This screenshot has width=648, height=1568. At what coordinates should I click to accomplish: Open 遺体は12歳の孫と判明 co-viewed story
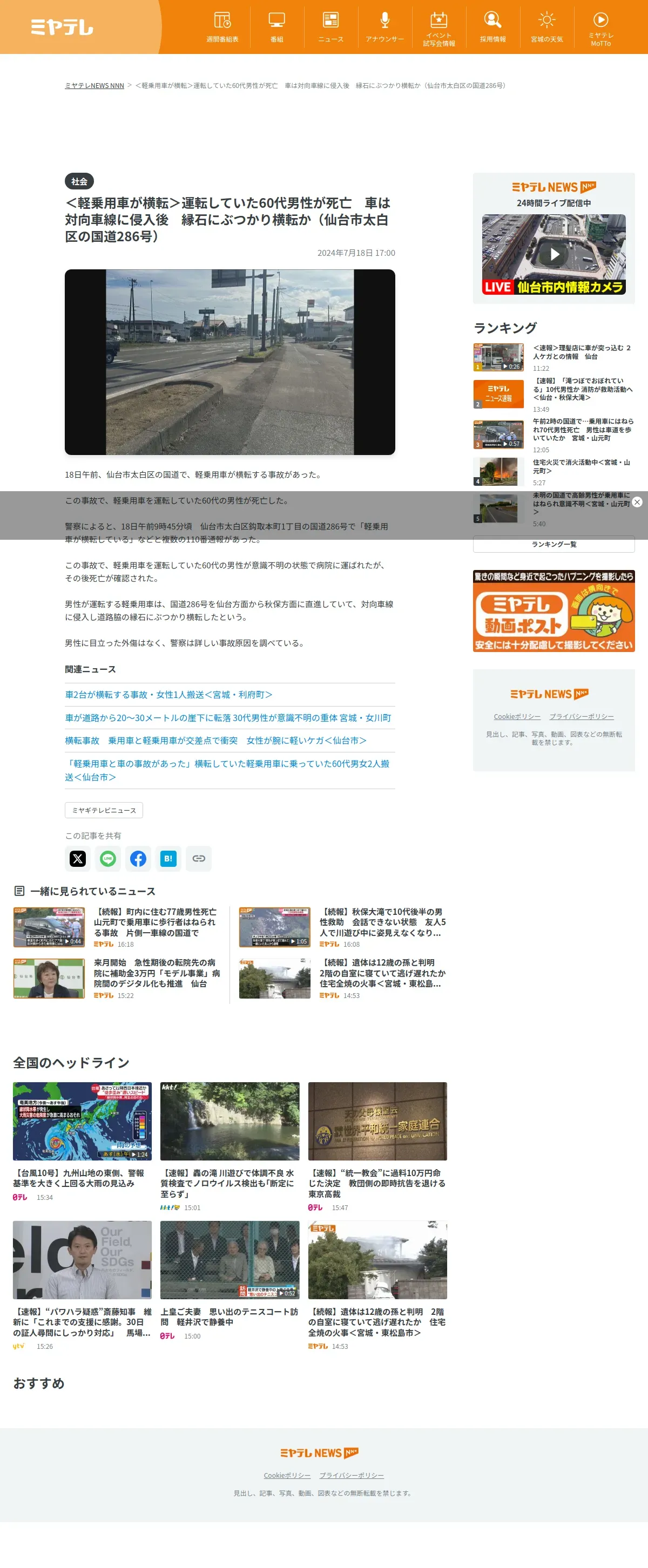383,973
